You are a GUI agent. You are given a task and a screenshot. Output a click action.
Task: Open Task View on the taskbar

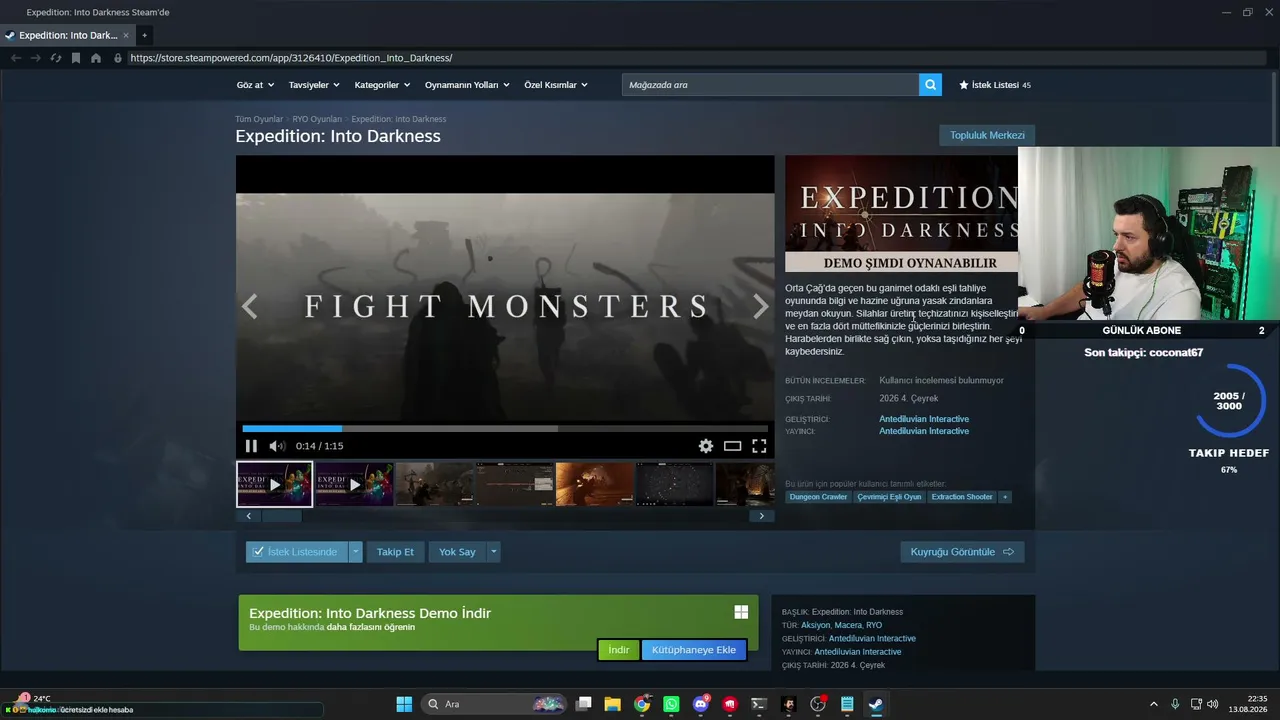click(584, 704)
